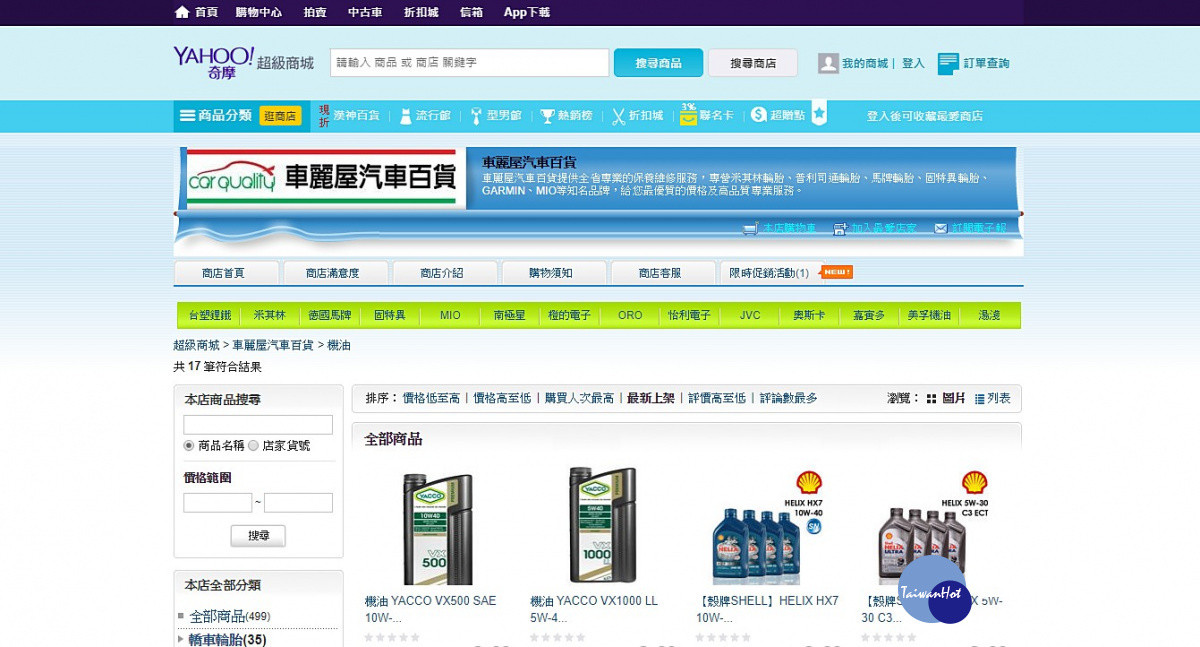Screen dimensions: 1200x647
Task: Open 米其林 brand in the green bar
Action: point(269,315)
